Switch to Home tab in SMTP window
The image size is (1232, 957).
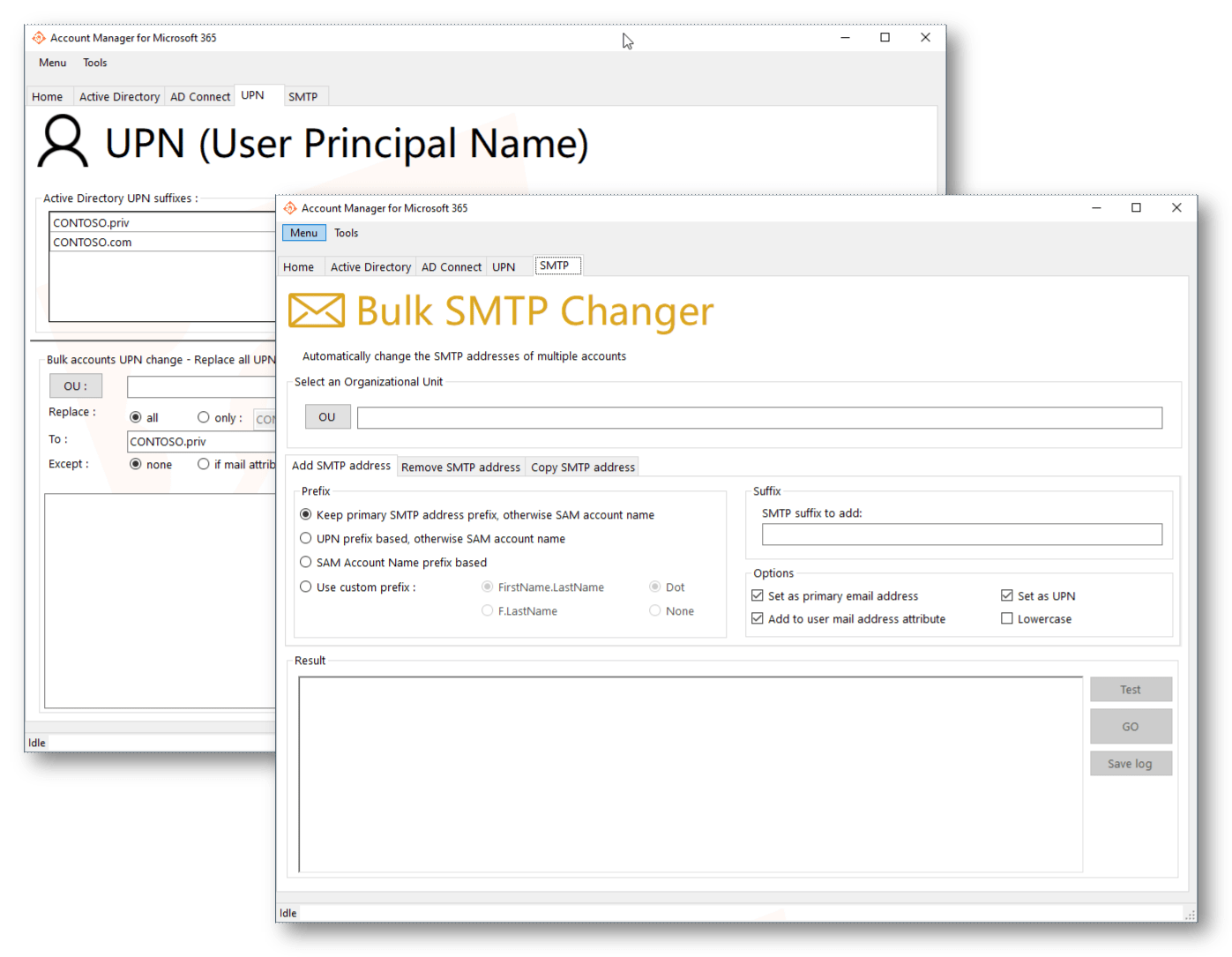[x=298, y=267]
